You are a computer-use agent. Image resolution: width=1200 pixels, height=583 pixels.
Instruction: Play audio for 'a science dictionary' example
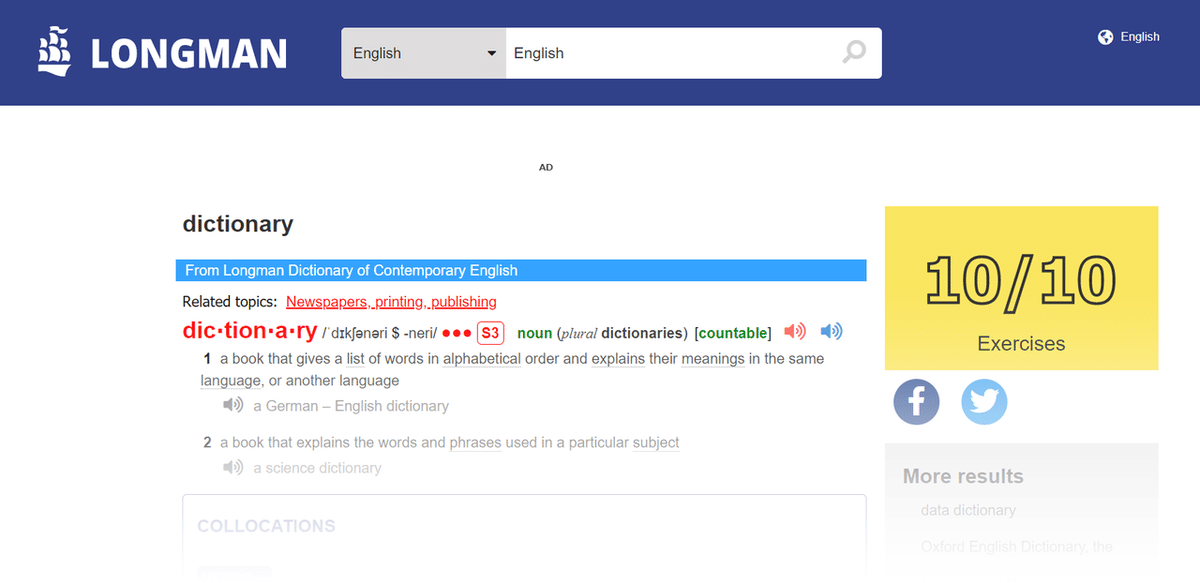click(x=233, y=467)
